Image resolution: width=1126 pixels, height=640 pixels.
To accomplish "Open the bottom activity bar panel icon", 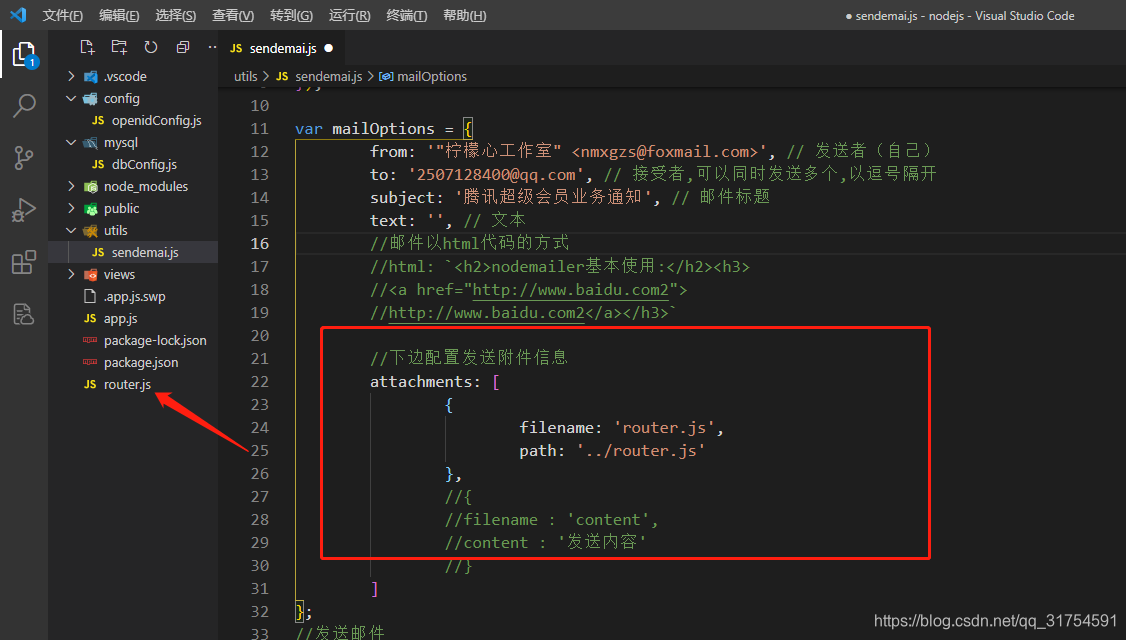I will [x=24, y=314].
